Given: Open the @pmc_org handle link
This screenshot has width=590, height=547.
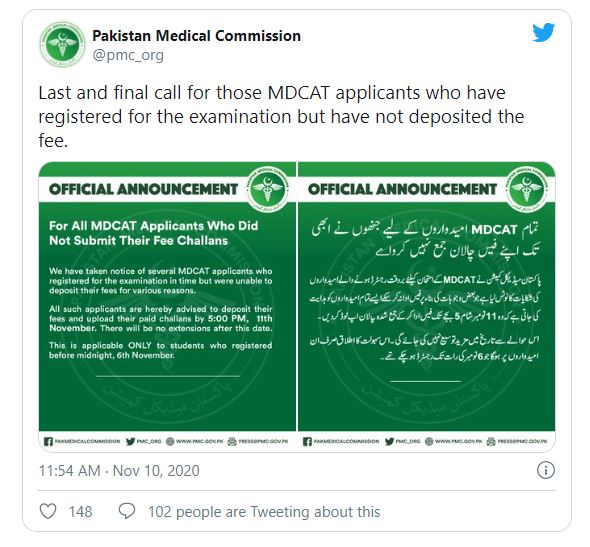Looking at the screenshot, I should (128, 55).
